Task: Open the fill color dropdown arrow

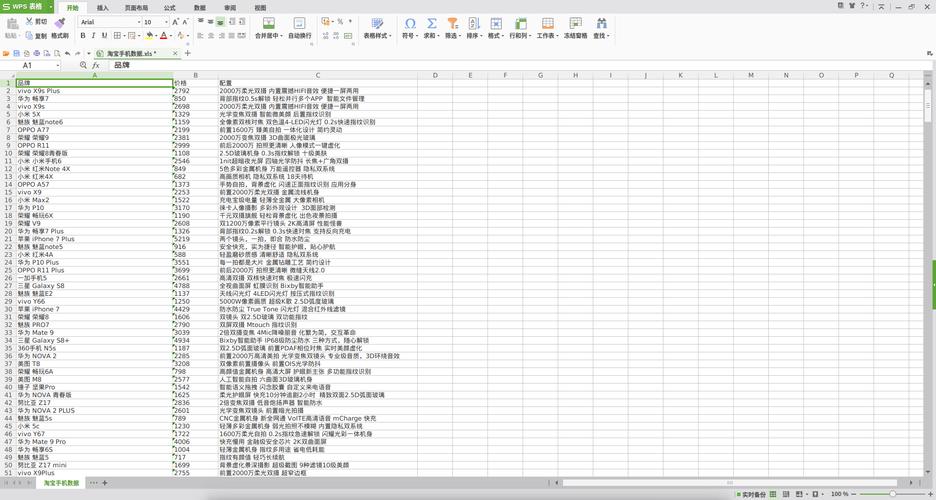Action: coord(156,36)
